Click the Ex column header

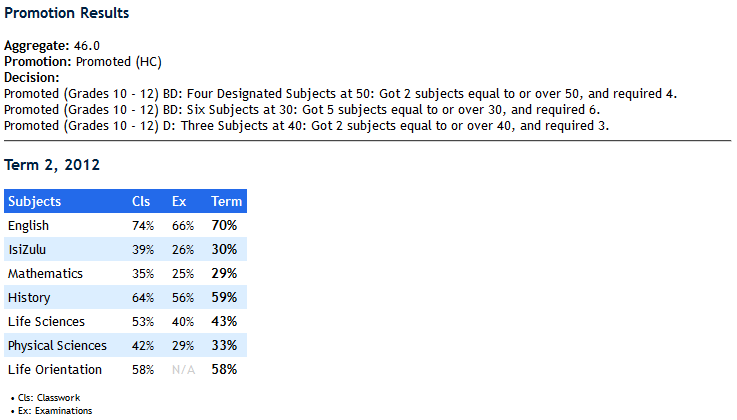tap(179, 201)
